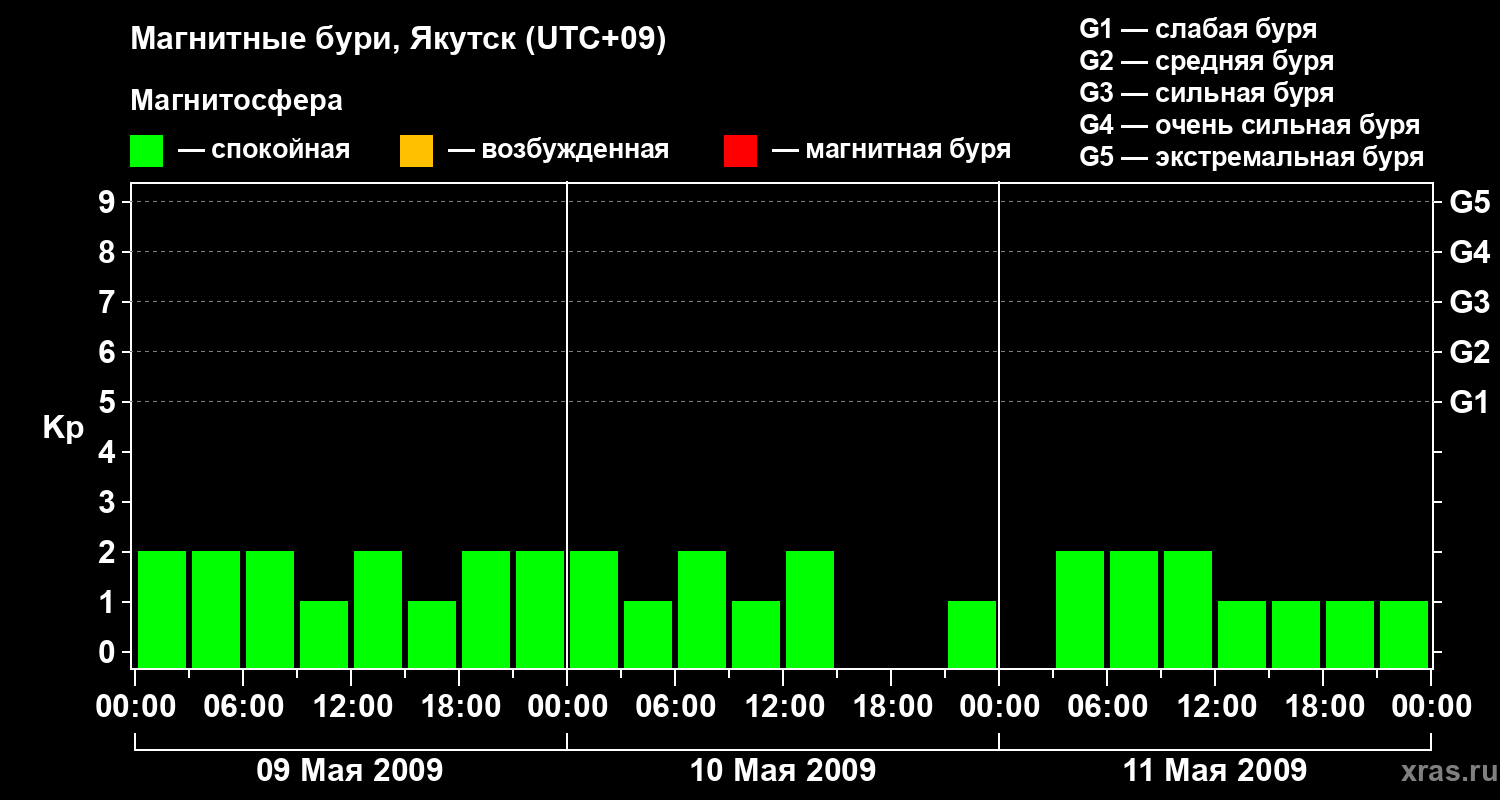Click the 'Kp' axis label
This screenshot has height=800, width=1500.
click(63, 429)
